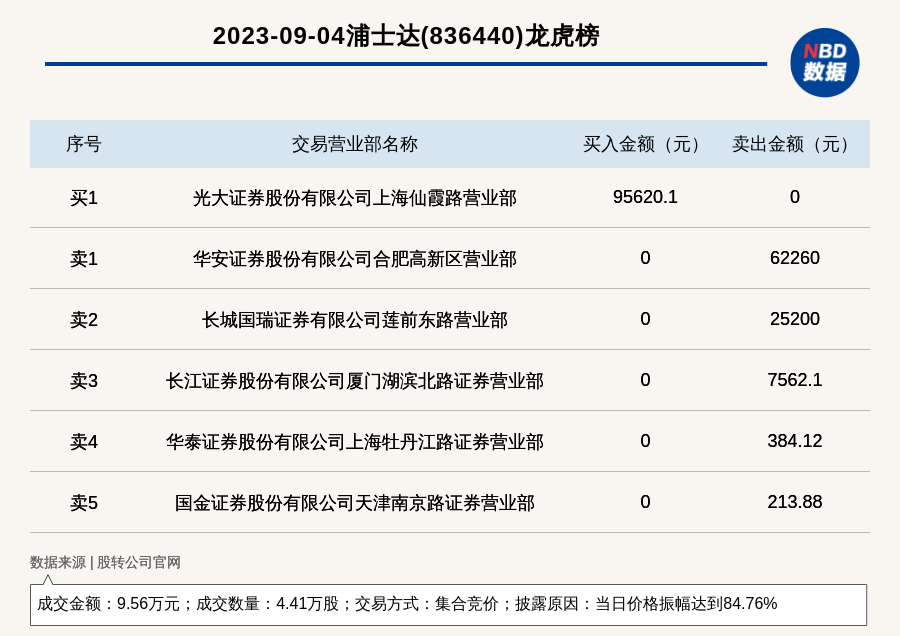Select the 买1 row label
This screenshot has width=900, height=636.
tap(84, 198)
